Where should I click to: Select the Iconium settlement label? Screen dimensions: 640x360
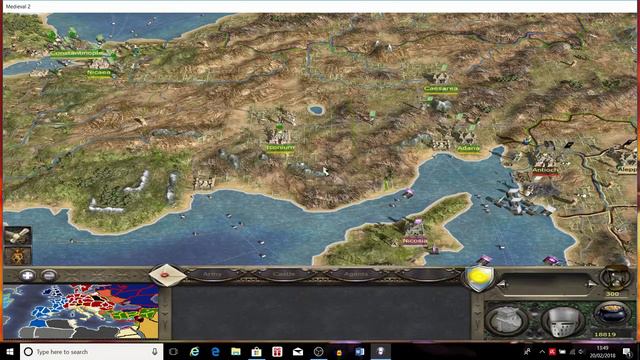pos(280,147)
